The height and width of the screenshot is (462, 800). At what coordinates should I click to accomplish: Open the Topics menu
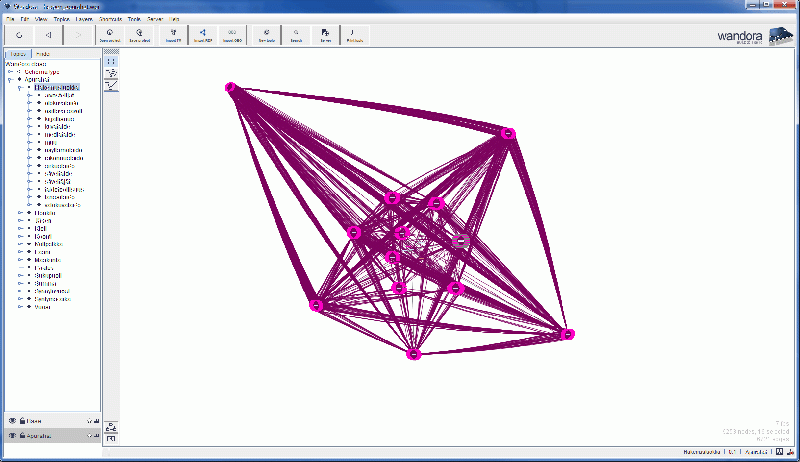click(x=60, y=19)
